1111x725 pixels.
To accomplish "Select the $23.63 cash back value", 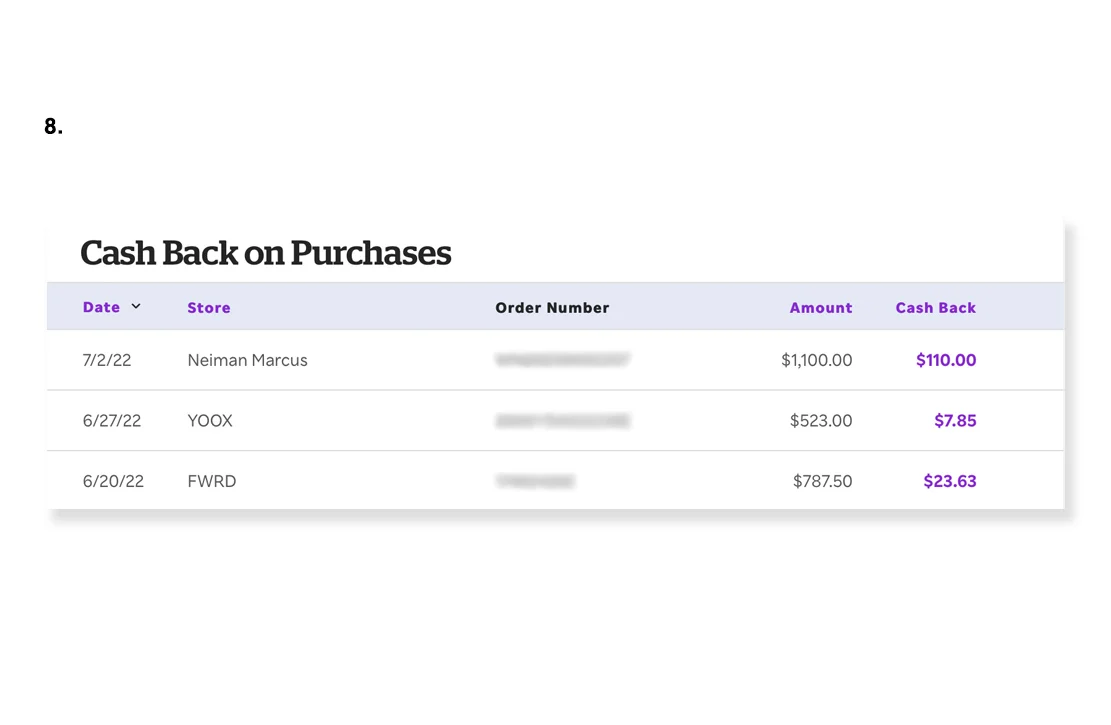I will pyautogui.click(x=950, y=481).
